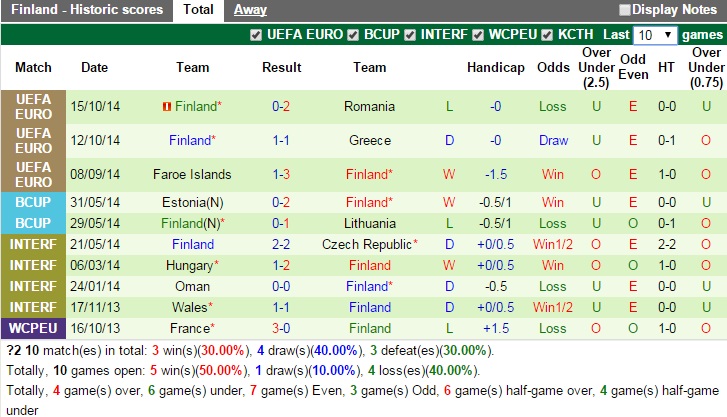Uncheck the UEFA EURO filter checkbox
727x417 pixels.
point(256,35)
